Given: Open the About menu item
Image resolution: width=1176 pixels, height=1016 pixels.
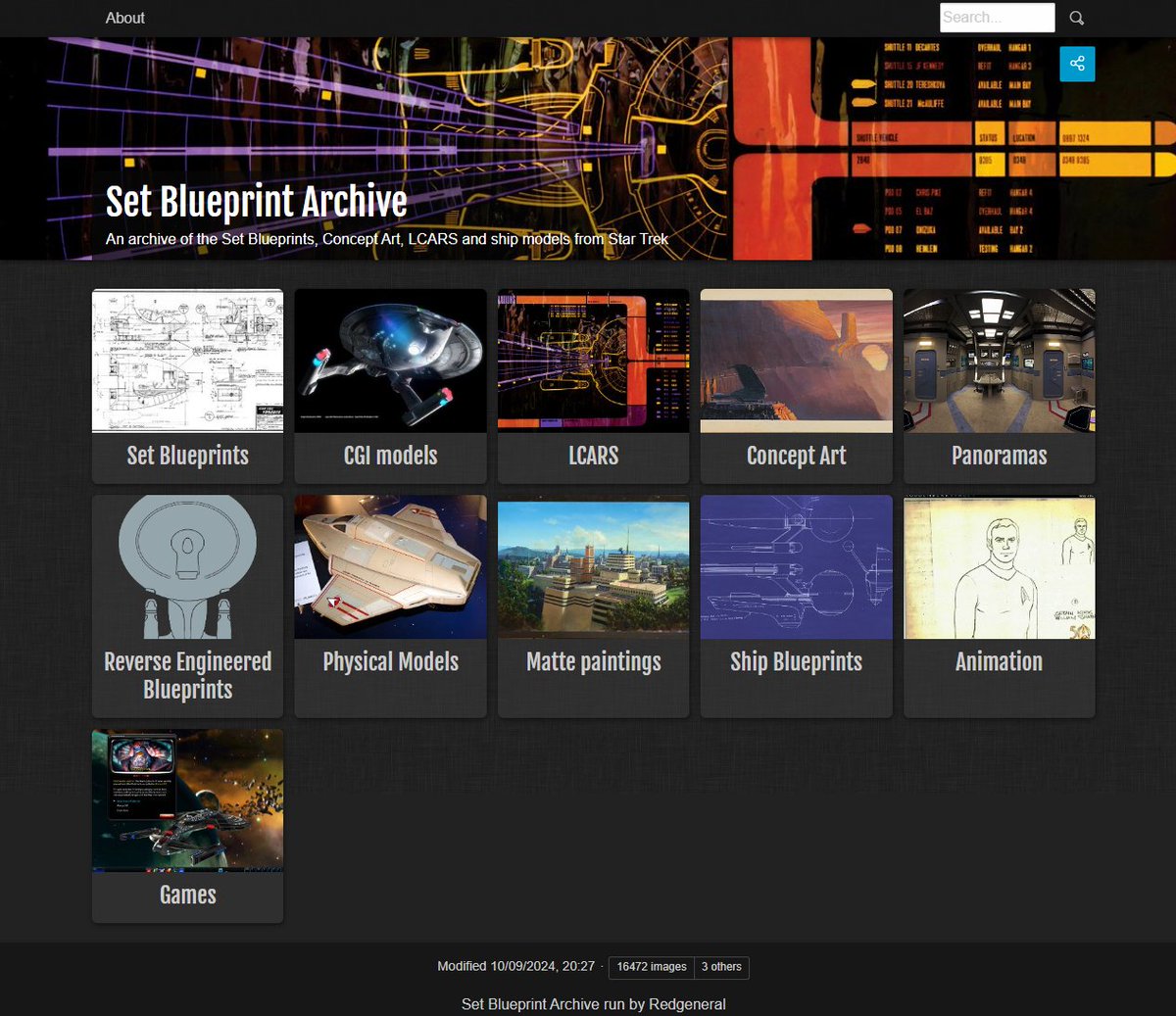Looking at the screenshot, I should coord(125,18).
